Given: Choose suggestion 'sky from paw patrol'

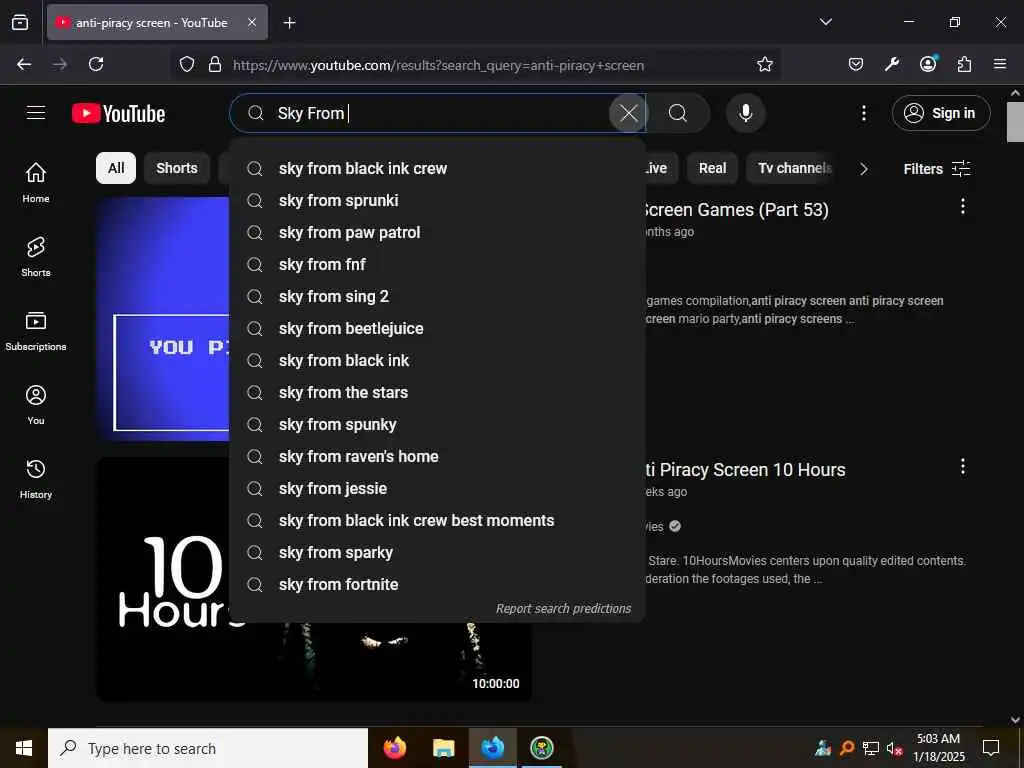Looking at the screenshot, I should coord(438,232).
